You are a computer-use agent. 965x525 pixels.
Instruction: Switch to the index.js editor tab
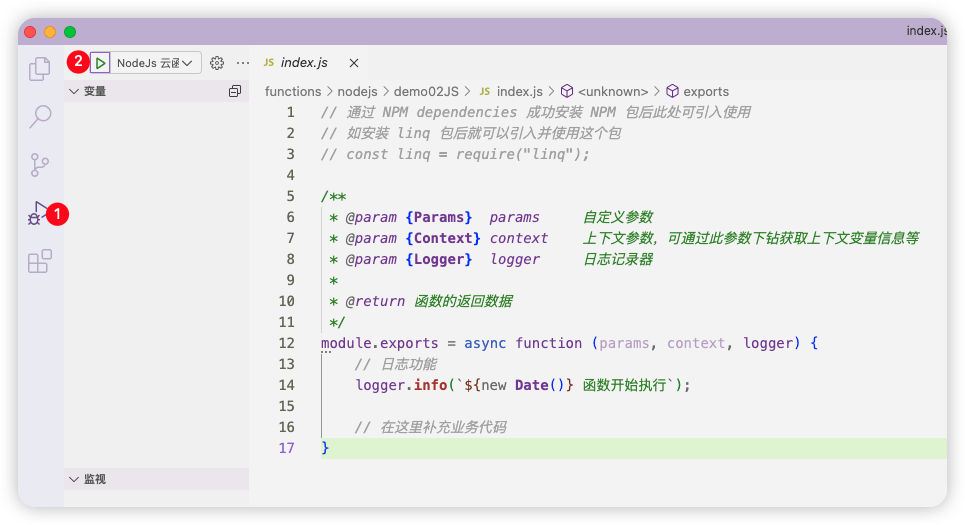304,63
